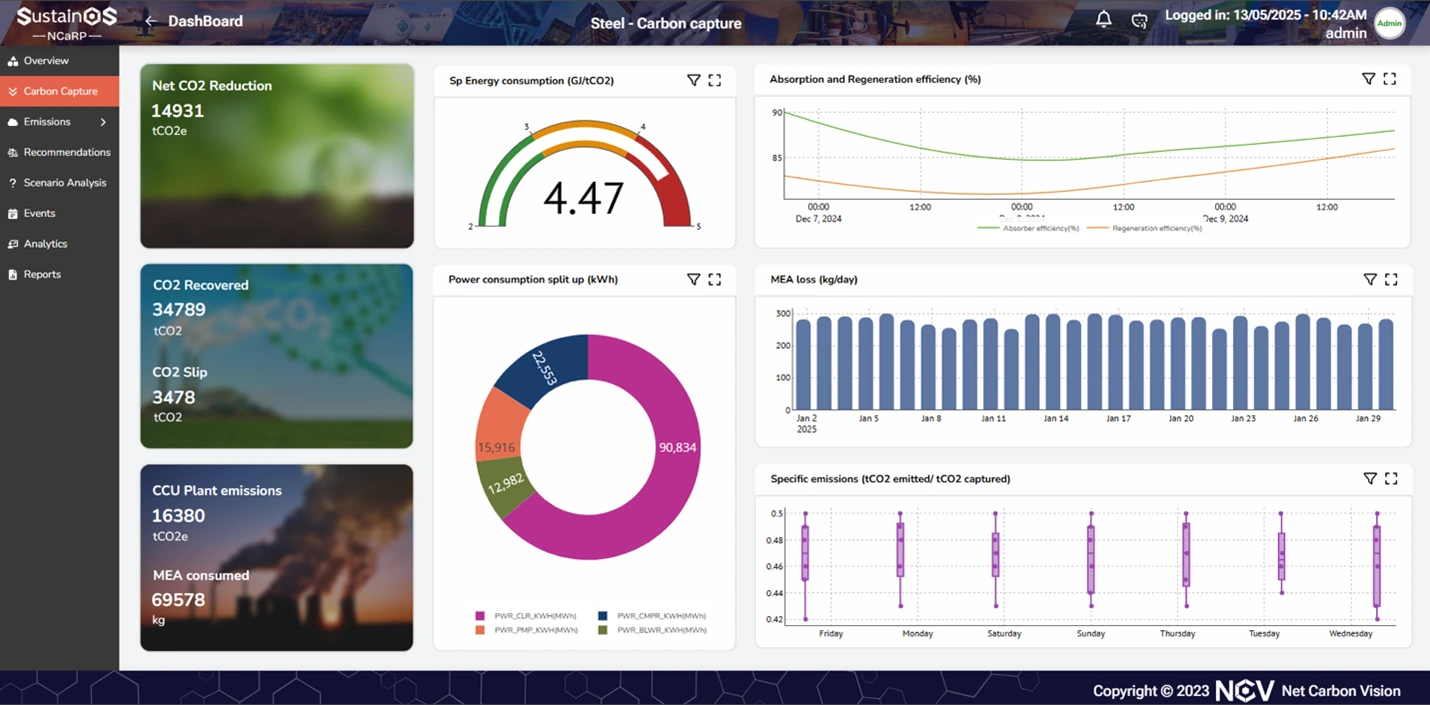Viewport: 1430px width, 705px height.
Task: Open the Admin profile avatar menu
Action: (1389, 23)
